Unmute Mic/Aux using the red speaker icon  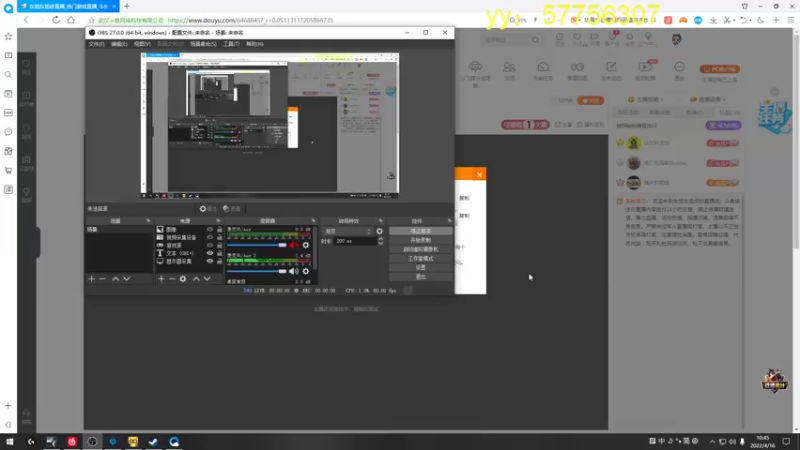(293, 245)
